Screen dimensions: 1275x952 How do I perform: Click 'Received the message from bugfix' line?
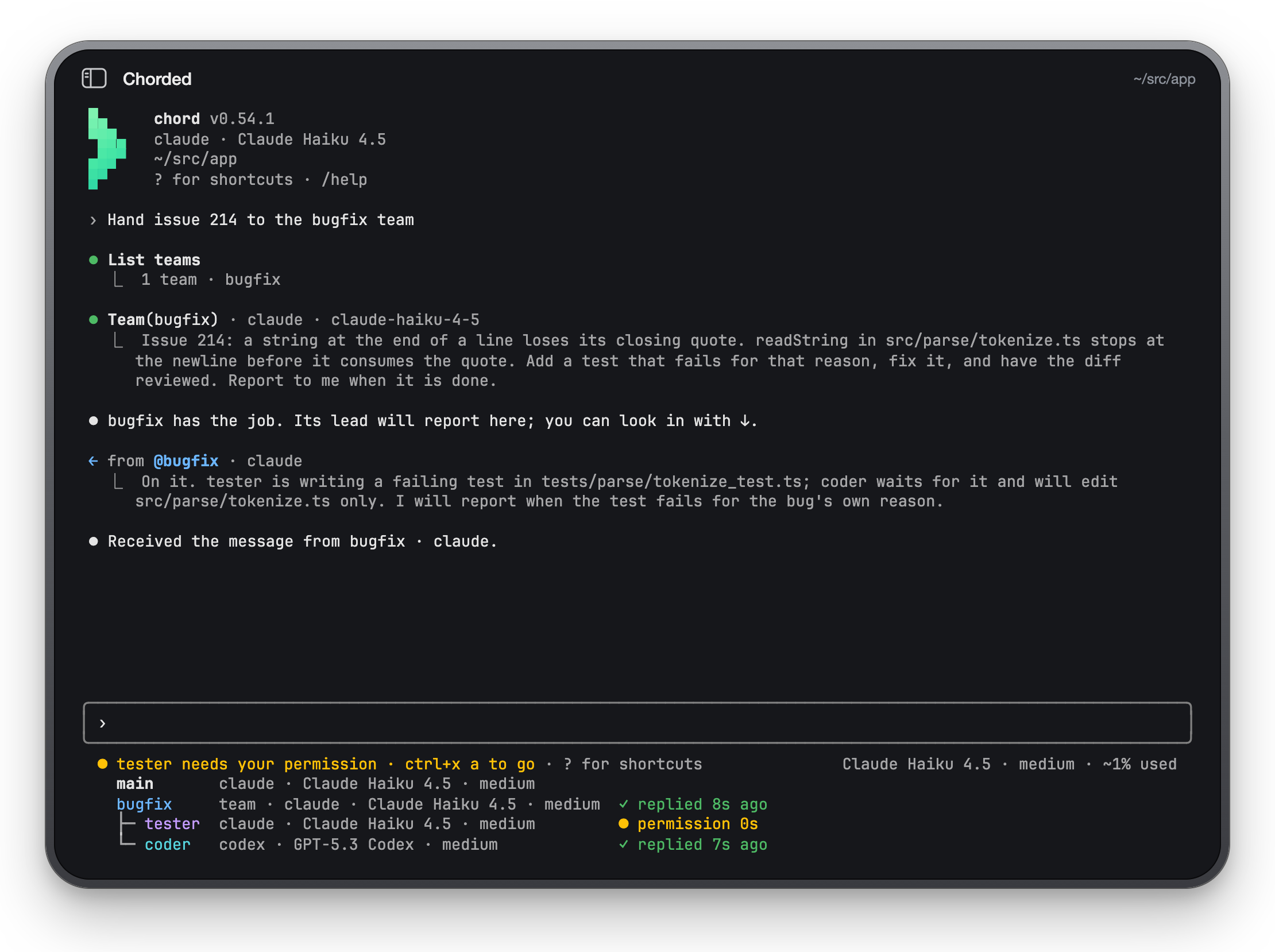click(x=302, y=541)
